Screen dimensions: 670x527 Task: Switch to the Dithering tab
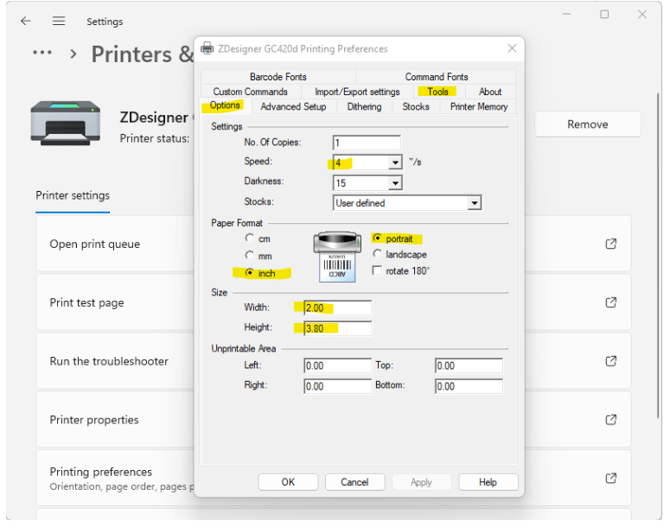pyautogui.click(x=364, y=106)
